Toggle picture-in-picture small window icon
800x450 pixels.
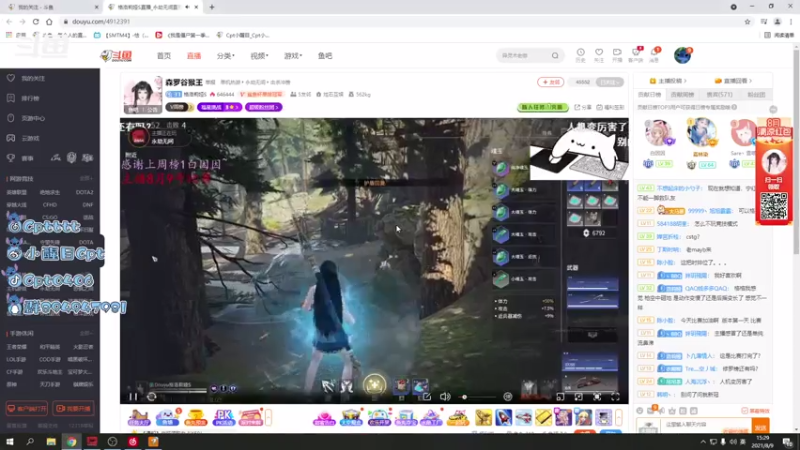[x=560, y=396]
